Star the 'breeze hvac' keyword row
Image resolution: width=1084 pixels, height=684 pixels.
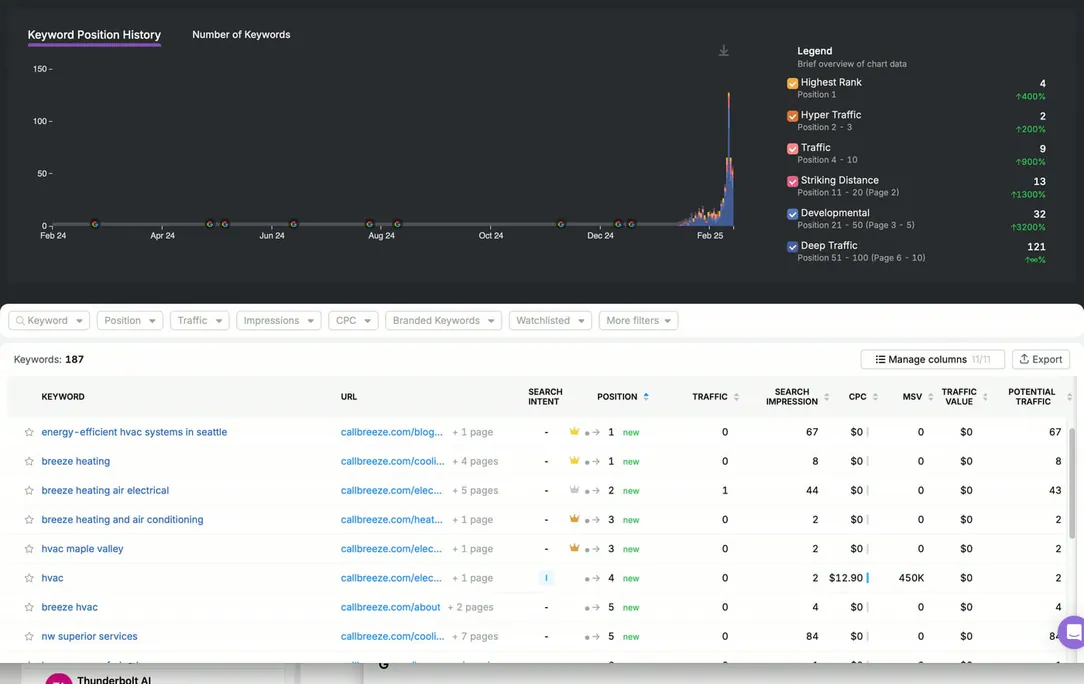(x=29, y=607)
